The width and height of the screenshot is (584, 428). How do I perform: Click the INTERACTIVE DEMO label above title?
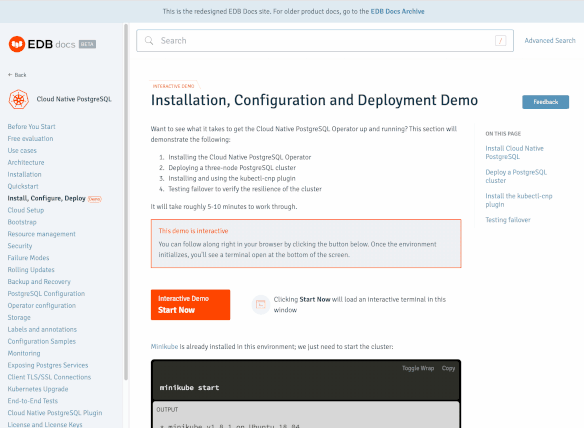[174, 86]
